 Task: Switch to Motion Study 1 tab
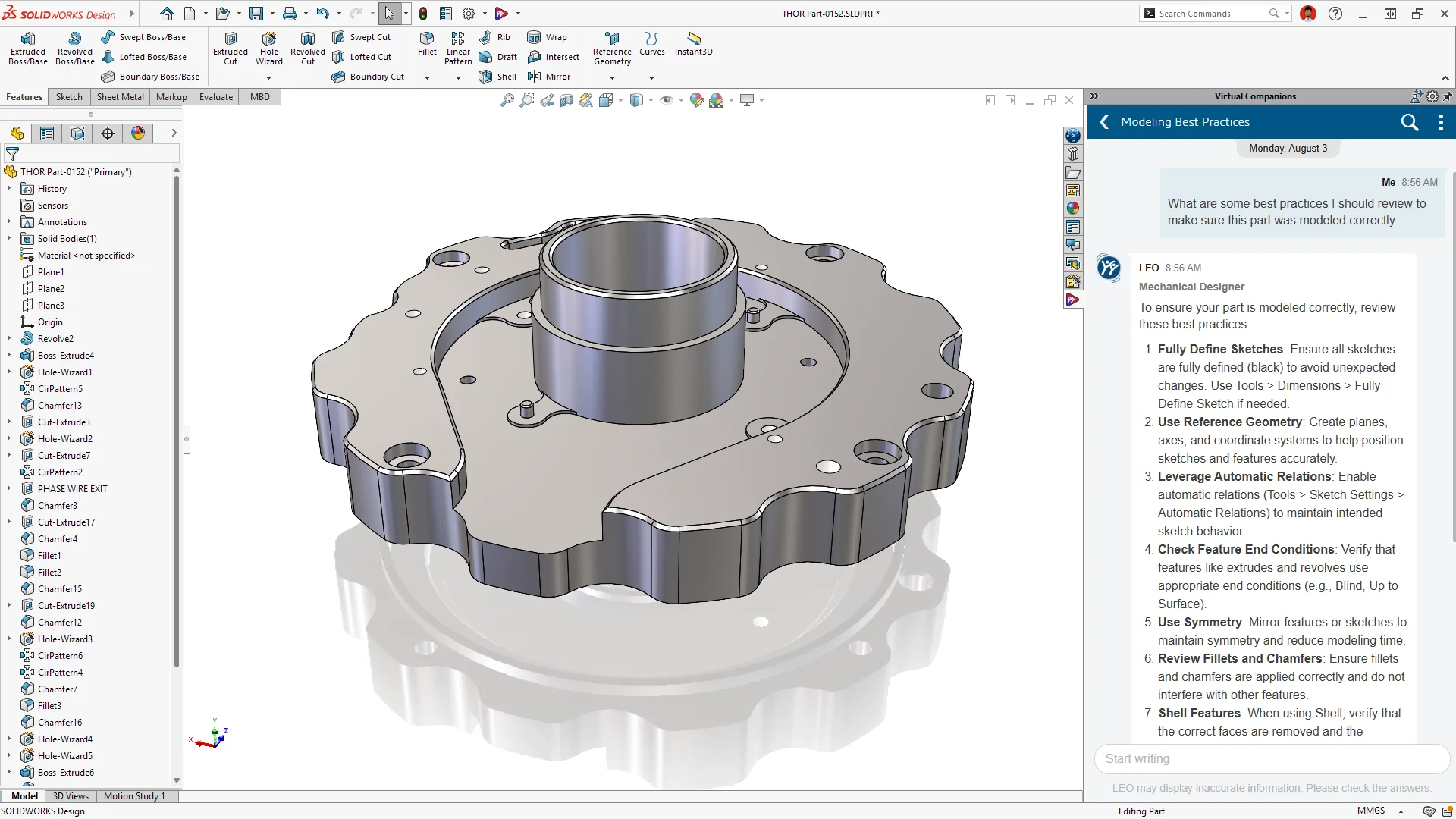(134, 796)
